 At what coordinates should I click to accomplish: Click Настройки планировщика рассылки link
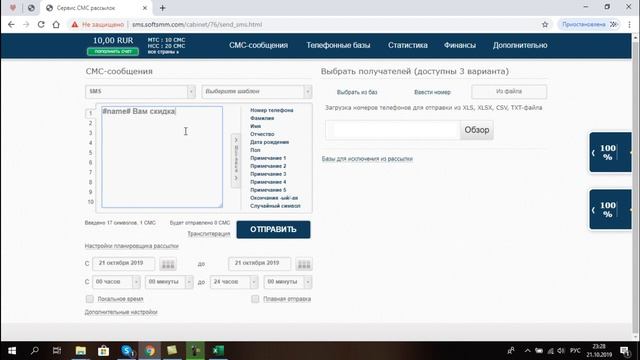(131, 246)
